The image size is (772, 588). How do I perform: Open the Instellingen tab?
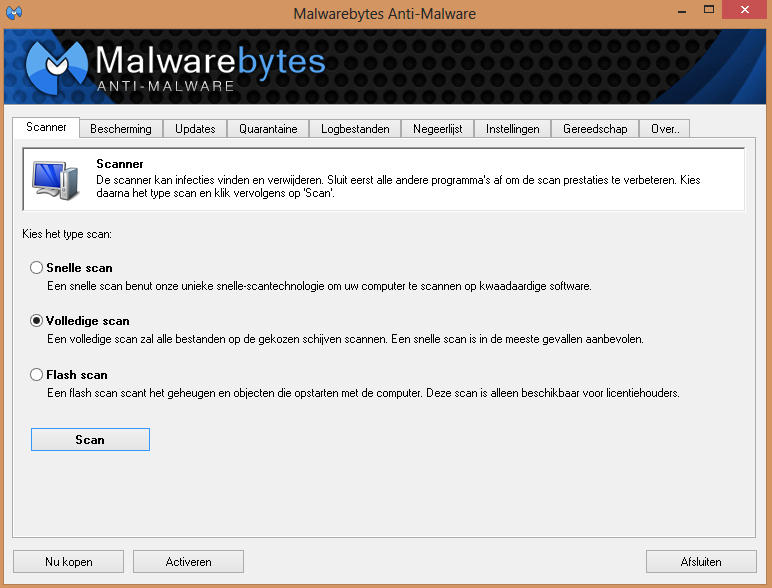513,129
